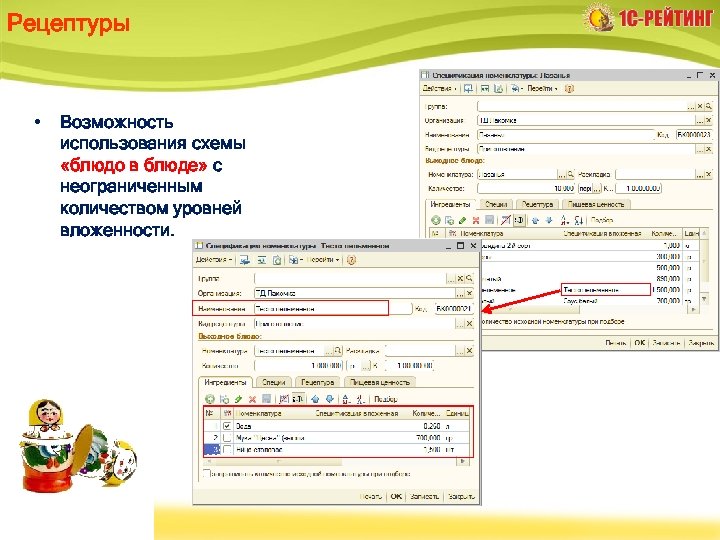Screen dimensions: 720x540
Task: Switch to Рецептура tab in Тесто пельменное window
Action: [317, 382]
